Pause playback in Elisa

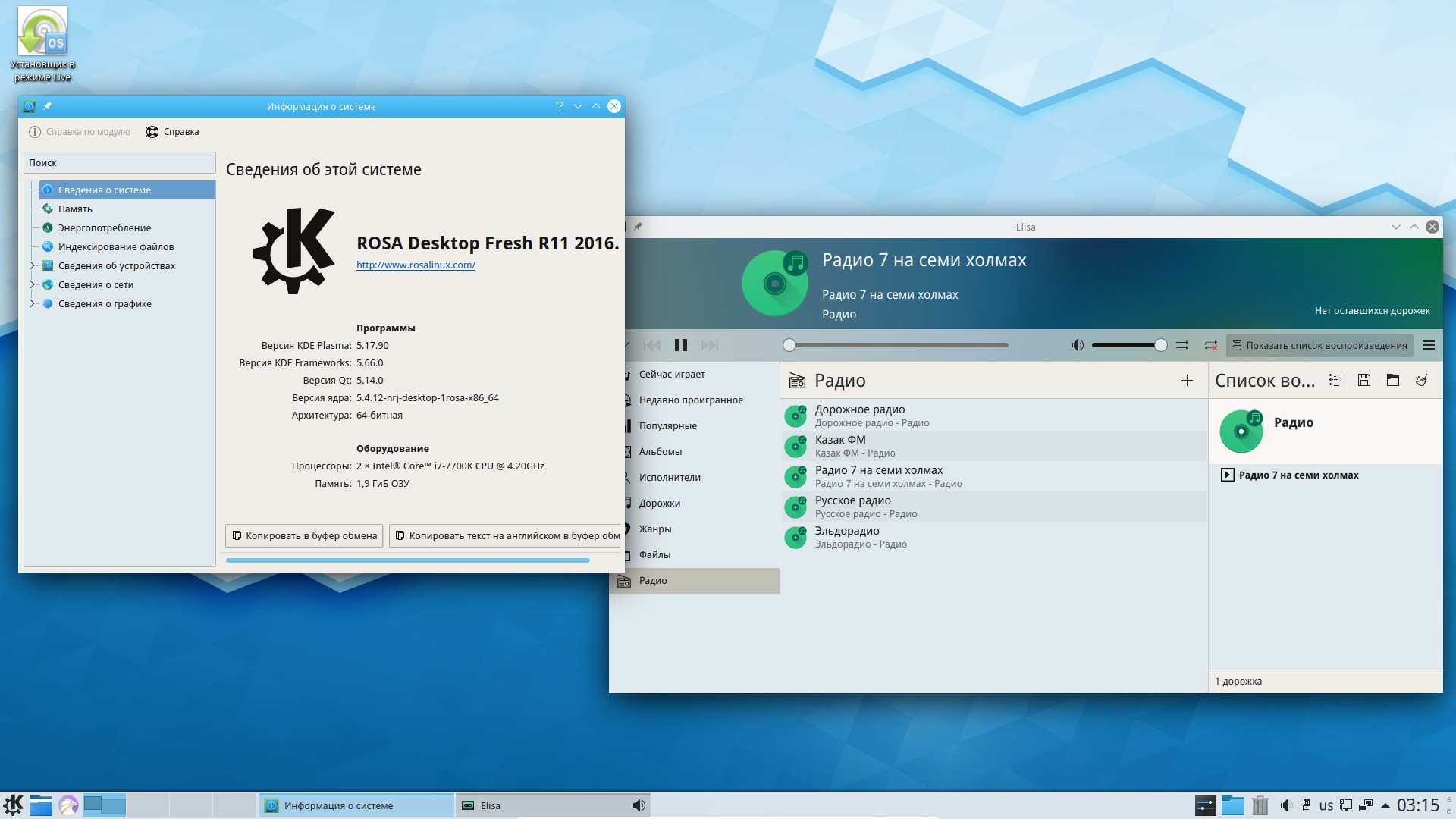[x=680, y=345]
